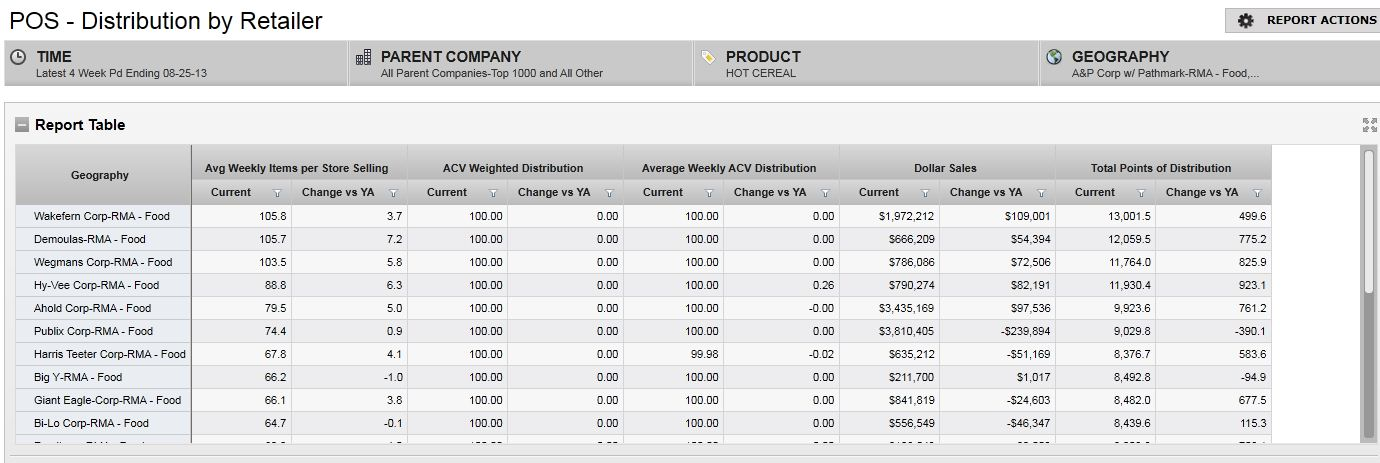
Task: Open filter for Average Weekly ACV Change vs YA
Action: pos(825,193)
